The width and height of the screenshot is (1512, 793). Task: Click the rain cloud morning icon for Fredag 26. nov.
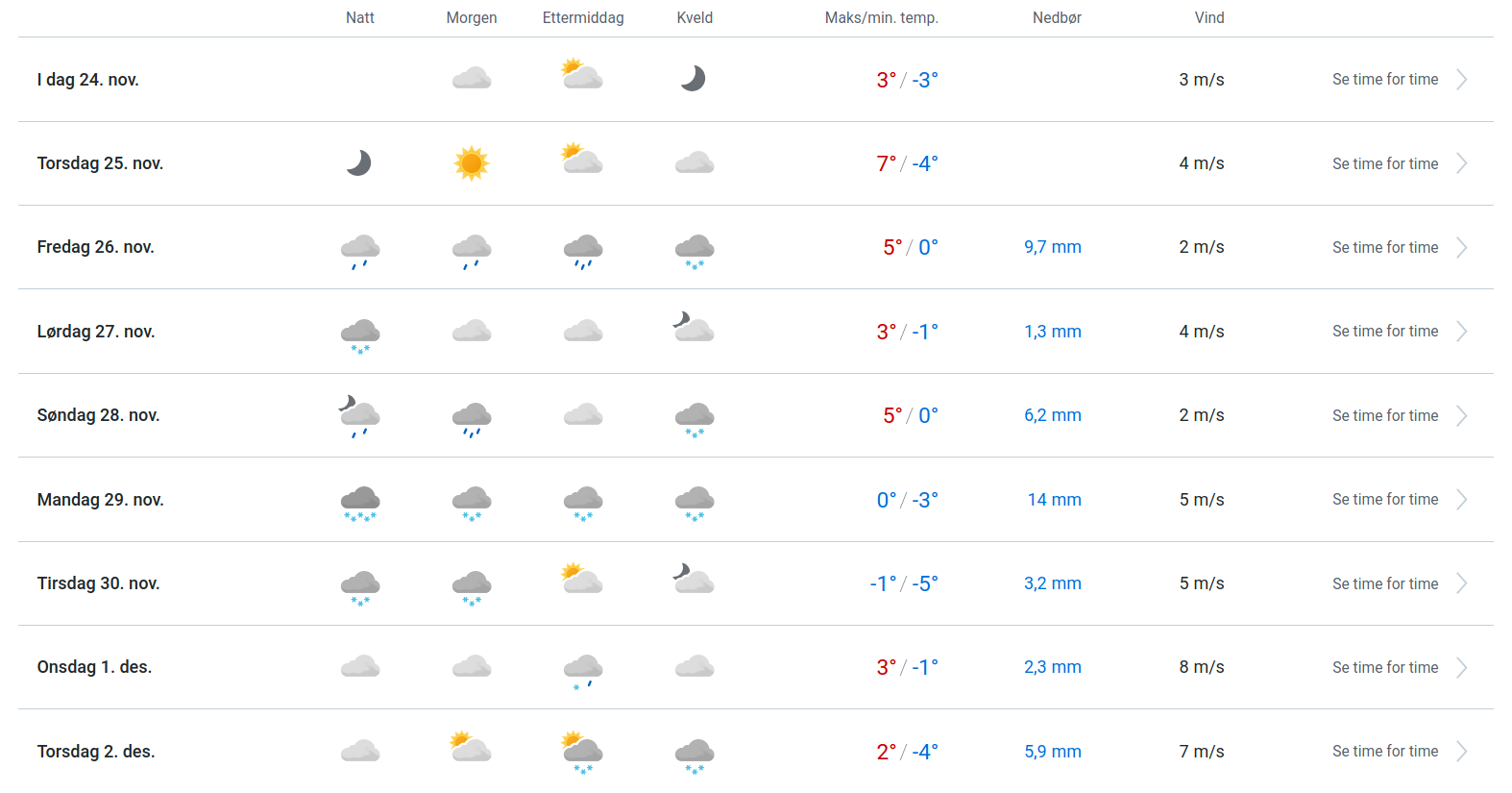(472, 251)
